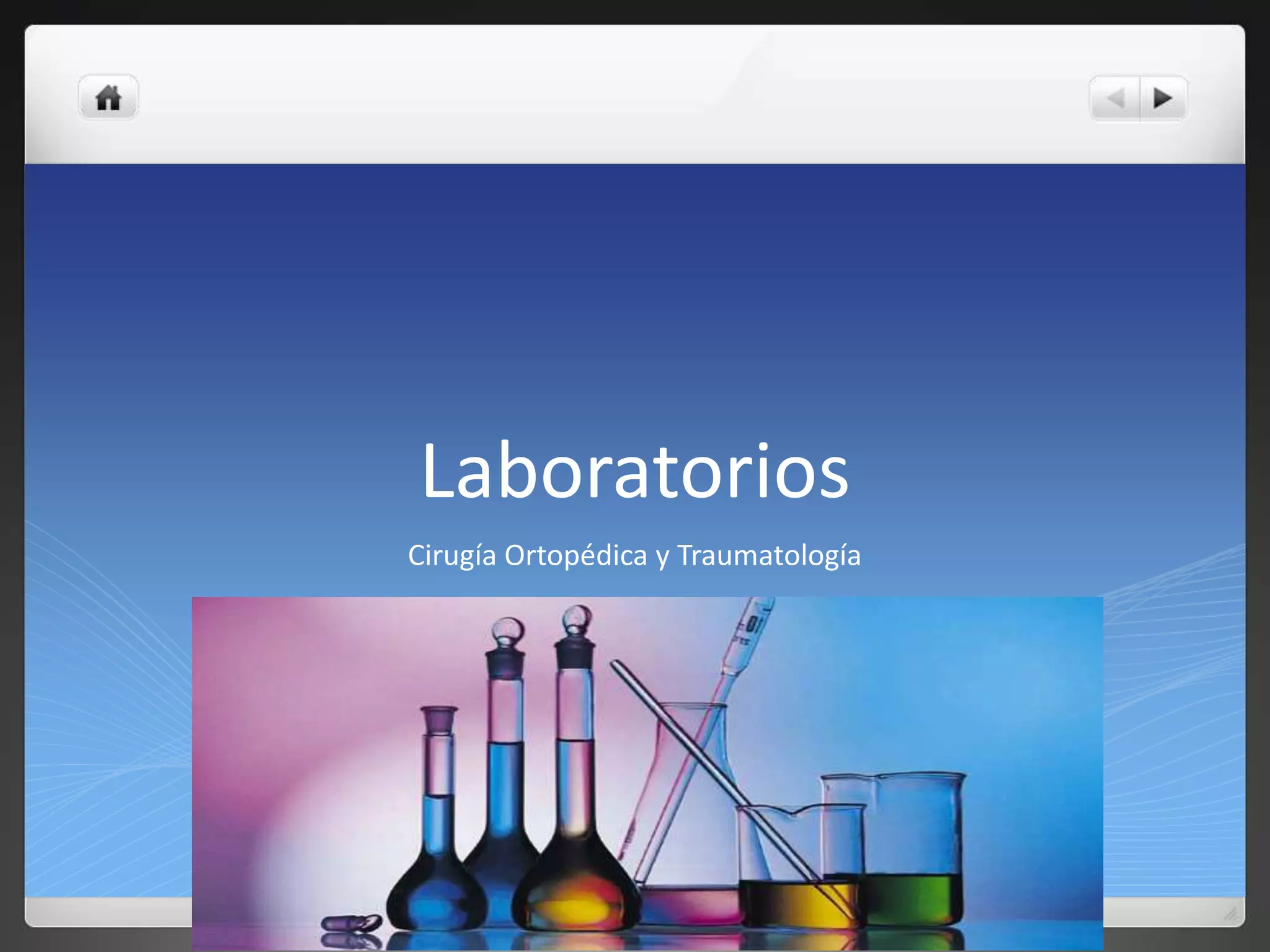Click the Home button icon
Image resolution: width=1270 pixels, height=952 pixels.
pos(108,98)
